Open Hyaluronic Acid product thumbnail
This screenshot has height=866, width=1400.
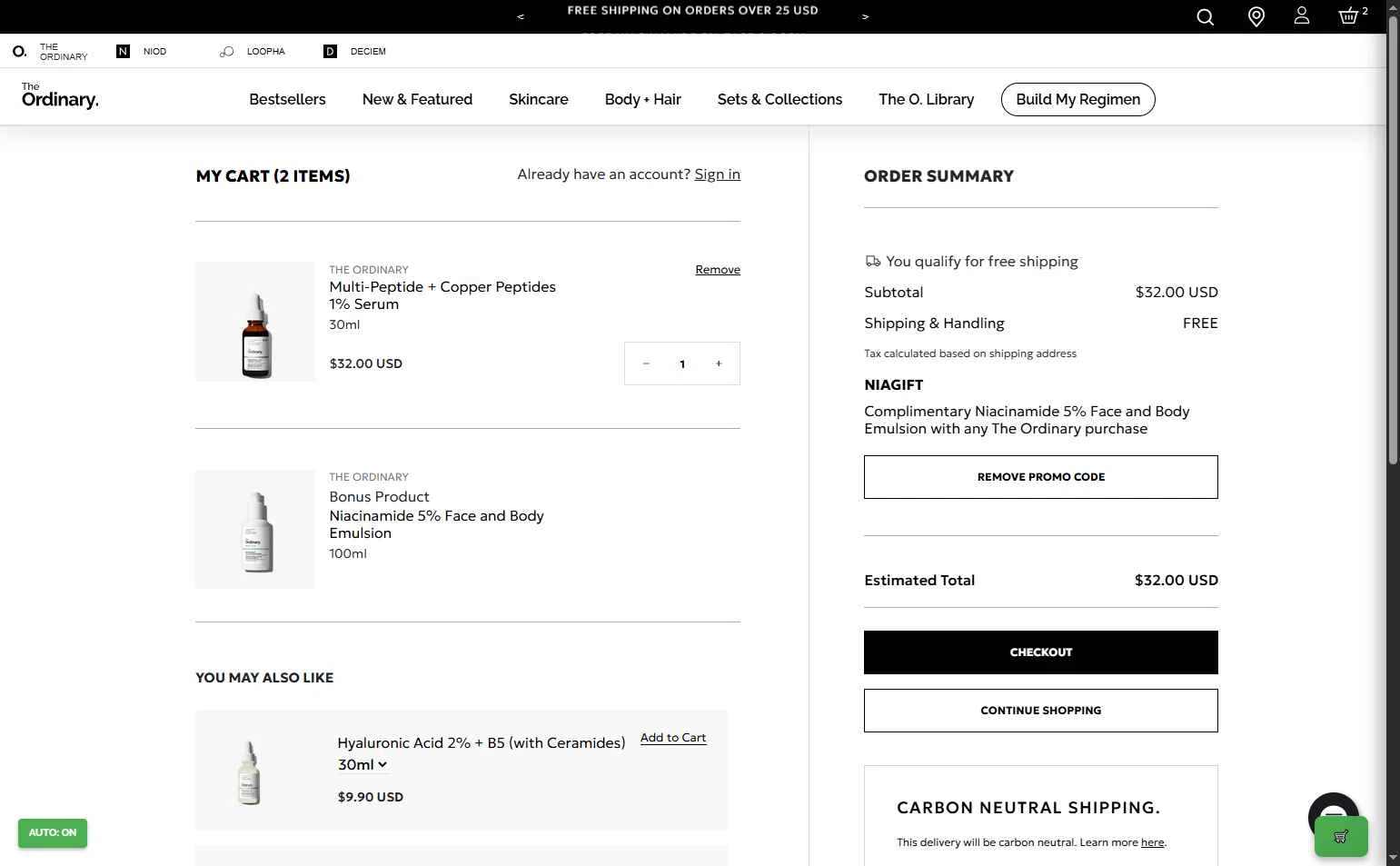tap(249, 771)
